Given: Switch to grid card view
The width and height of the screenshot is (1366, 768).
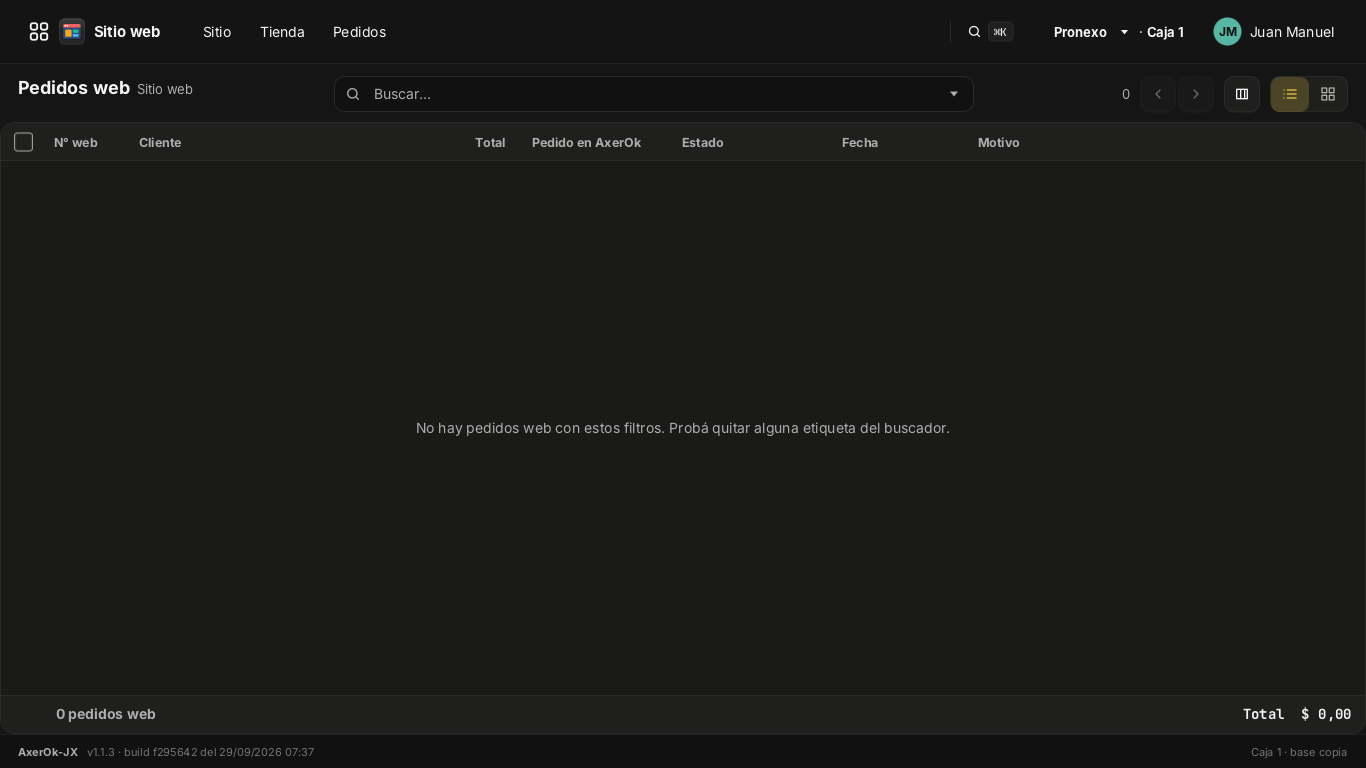Looking at the screenshot, I should pyautogui.click(x=1328, y=94).
